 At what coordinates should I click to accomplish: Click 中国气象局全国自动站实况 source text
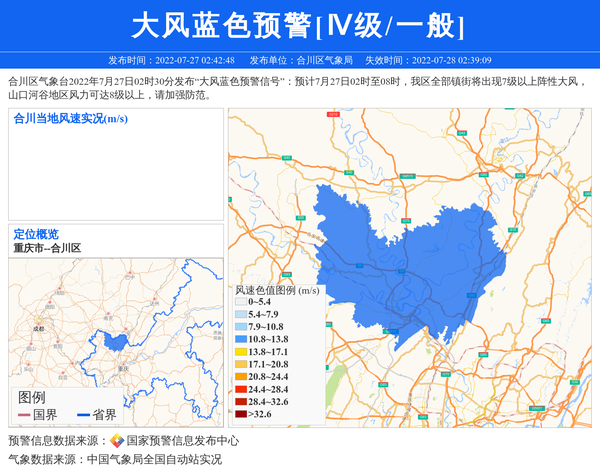[x=154, y=459]
